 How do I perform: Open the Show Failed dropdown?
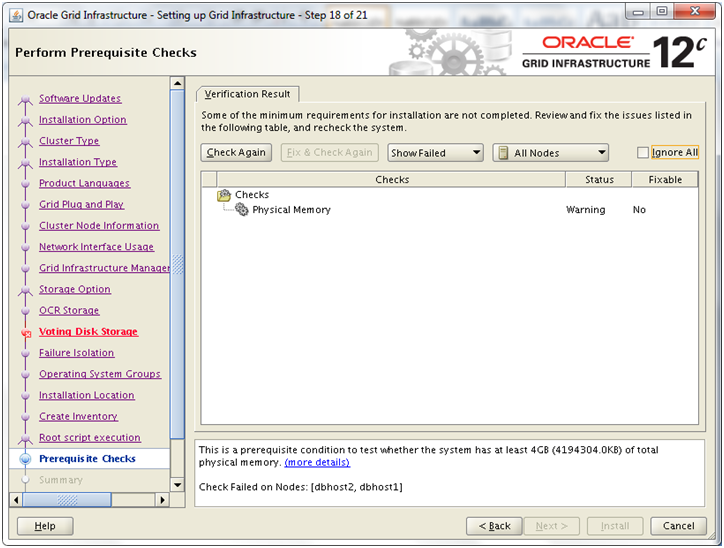pyautogui.click(x=435, y=153)
